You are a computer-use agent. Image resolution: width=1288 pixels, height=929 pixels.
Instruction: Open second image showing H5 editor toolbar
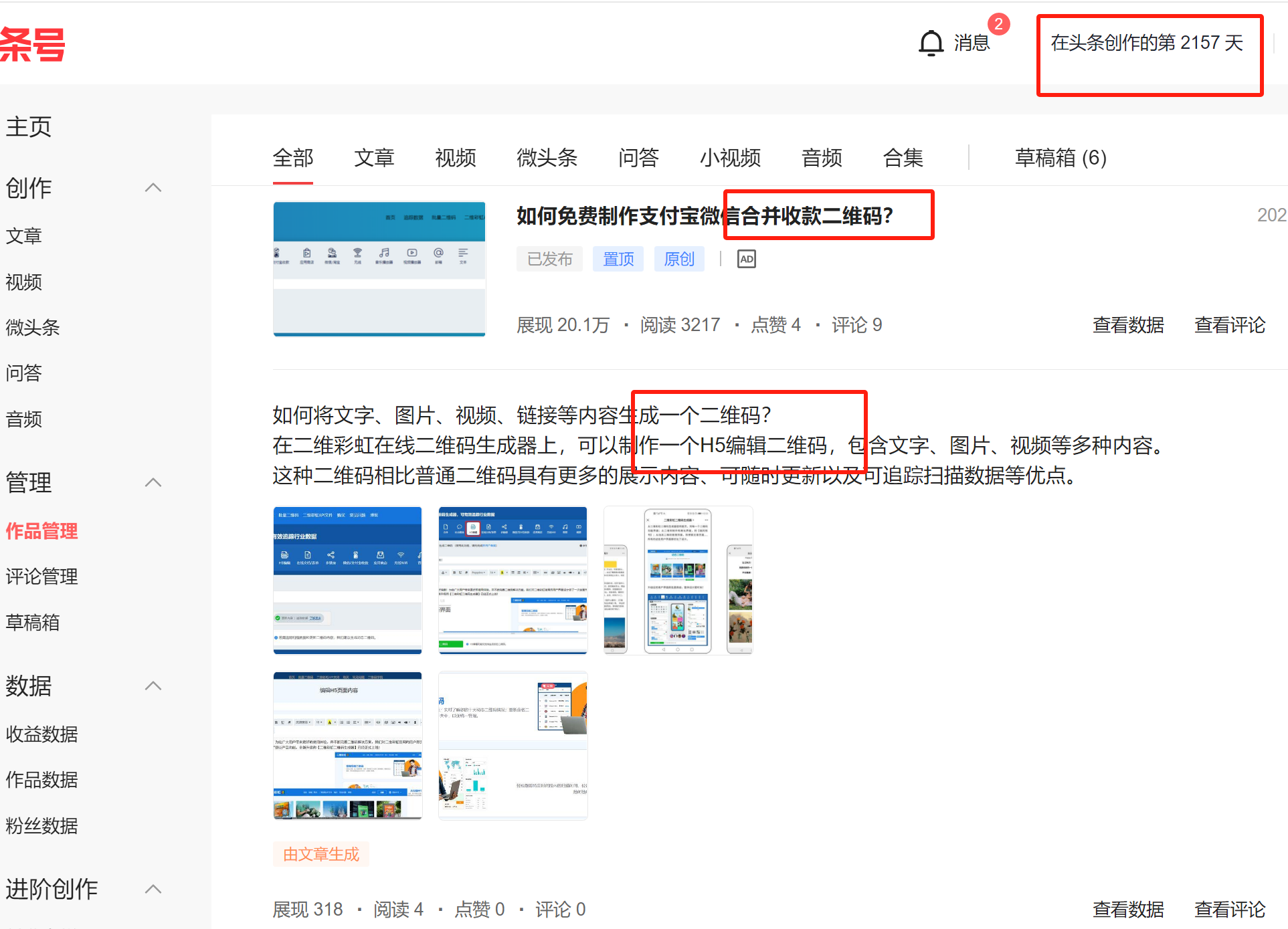[513, 580]
